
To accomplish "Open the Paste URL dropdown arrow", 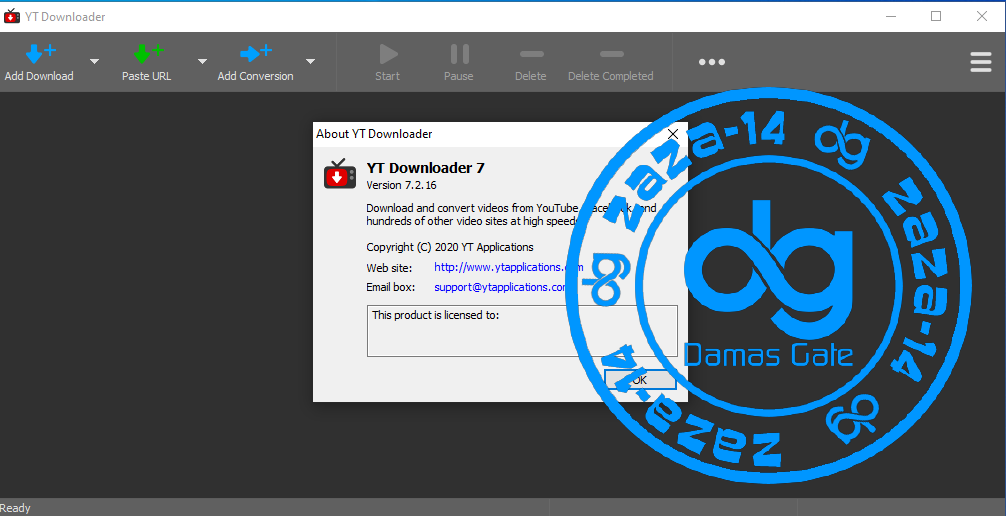I will 202,62.
